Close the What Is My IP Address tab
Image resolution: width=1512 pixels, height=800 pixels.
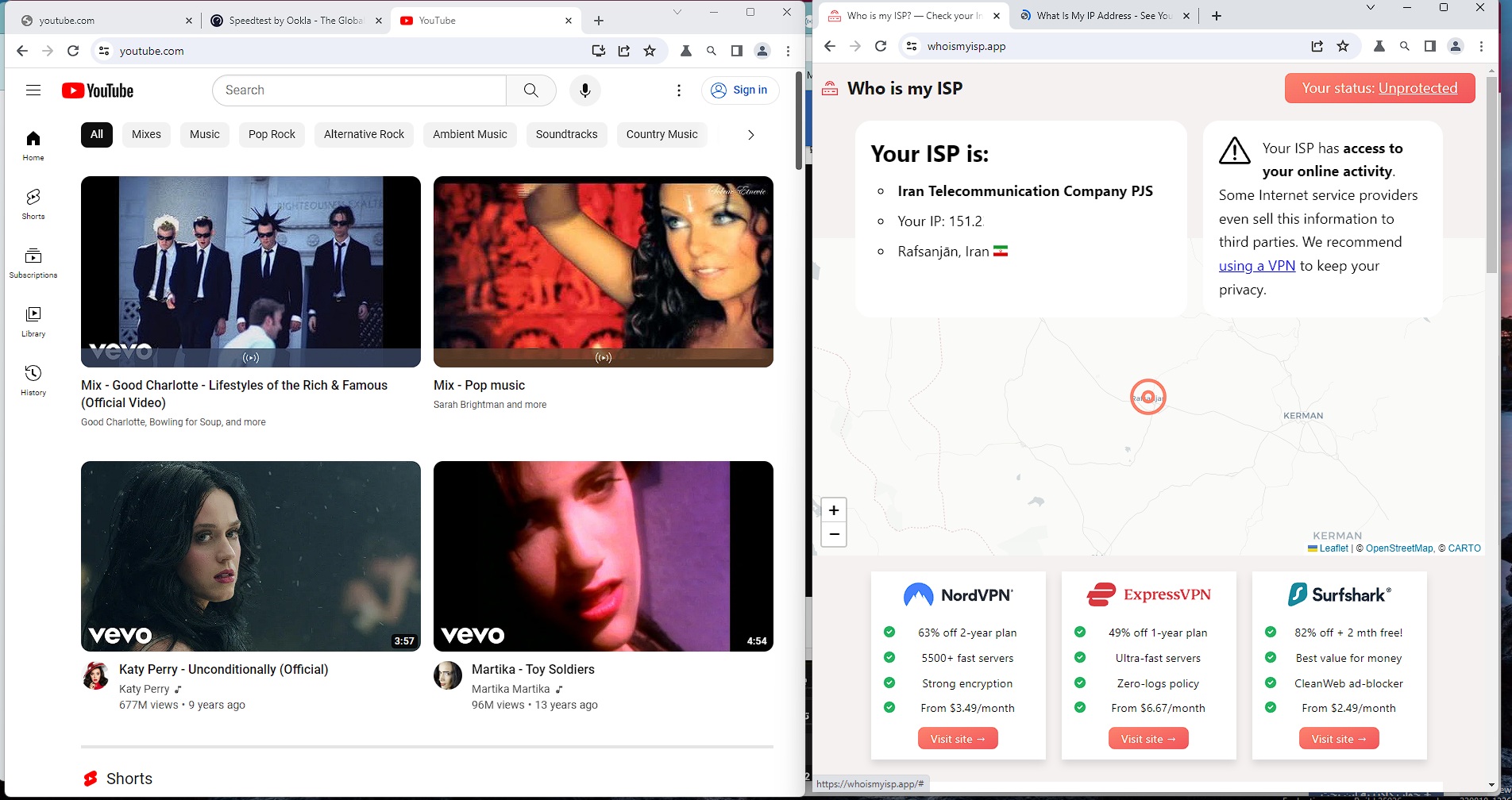point(1186,16)
